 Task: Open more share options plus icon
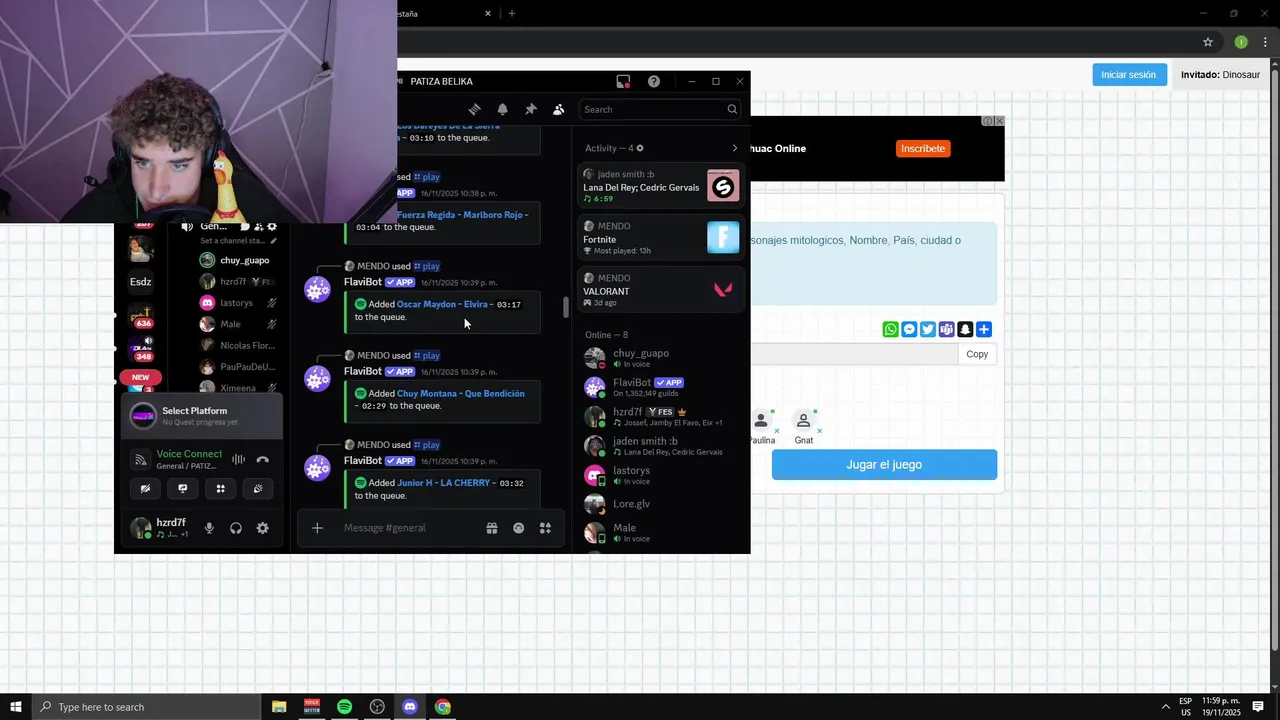click(x=984, y=329)
